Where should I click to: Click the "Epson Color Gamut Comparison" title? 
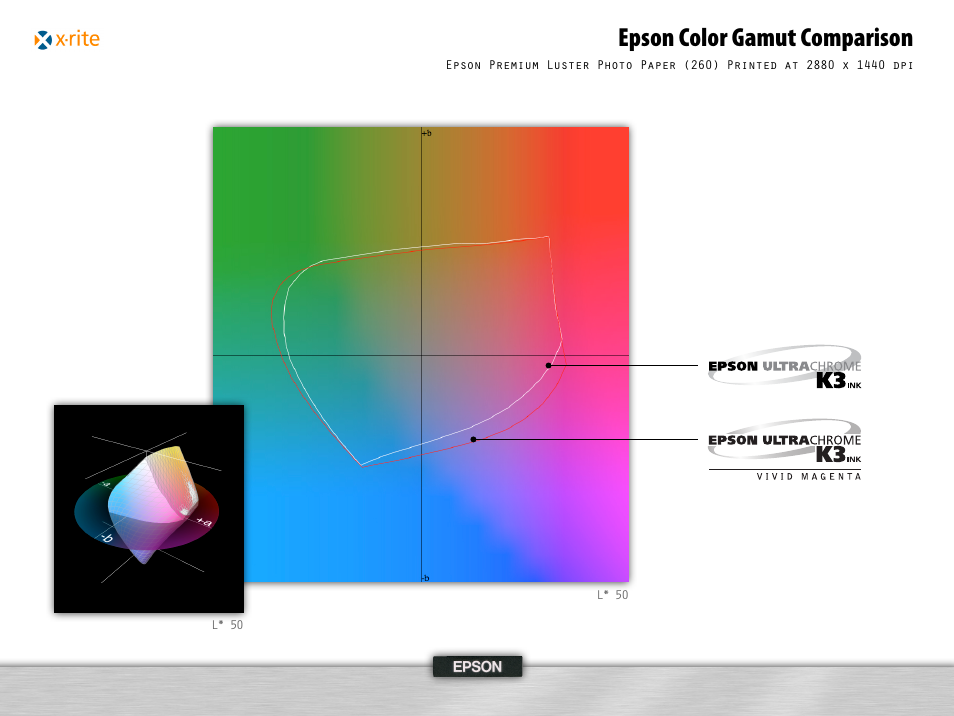coord(765,38)
